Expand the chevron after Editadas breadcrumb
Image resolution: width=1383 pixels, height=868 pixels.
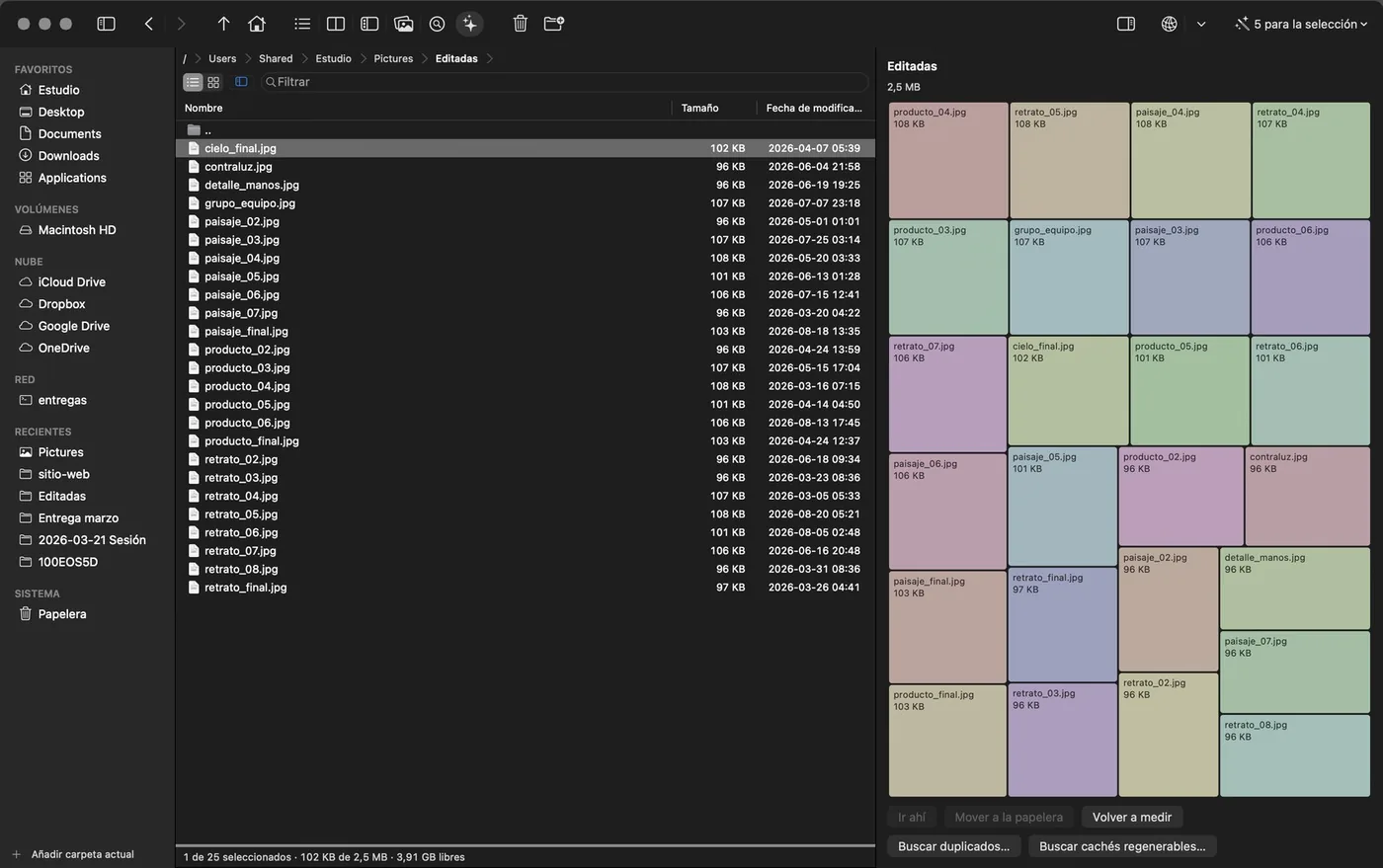pos(489,58)
